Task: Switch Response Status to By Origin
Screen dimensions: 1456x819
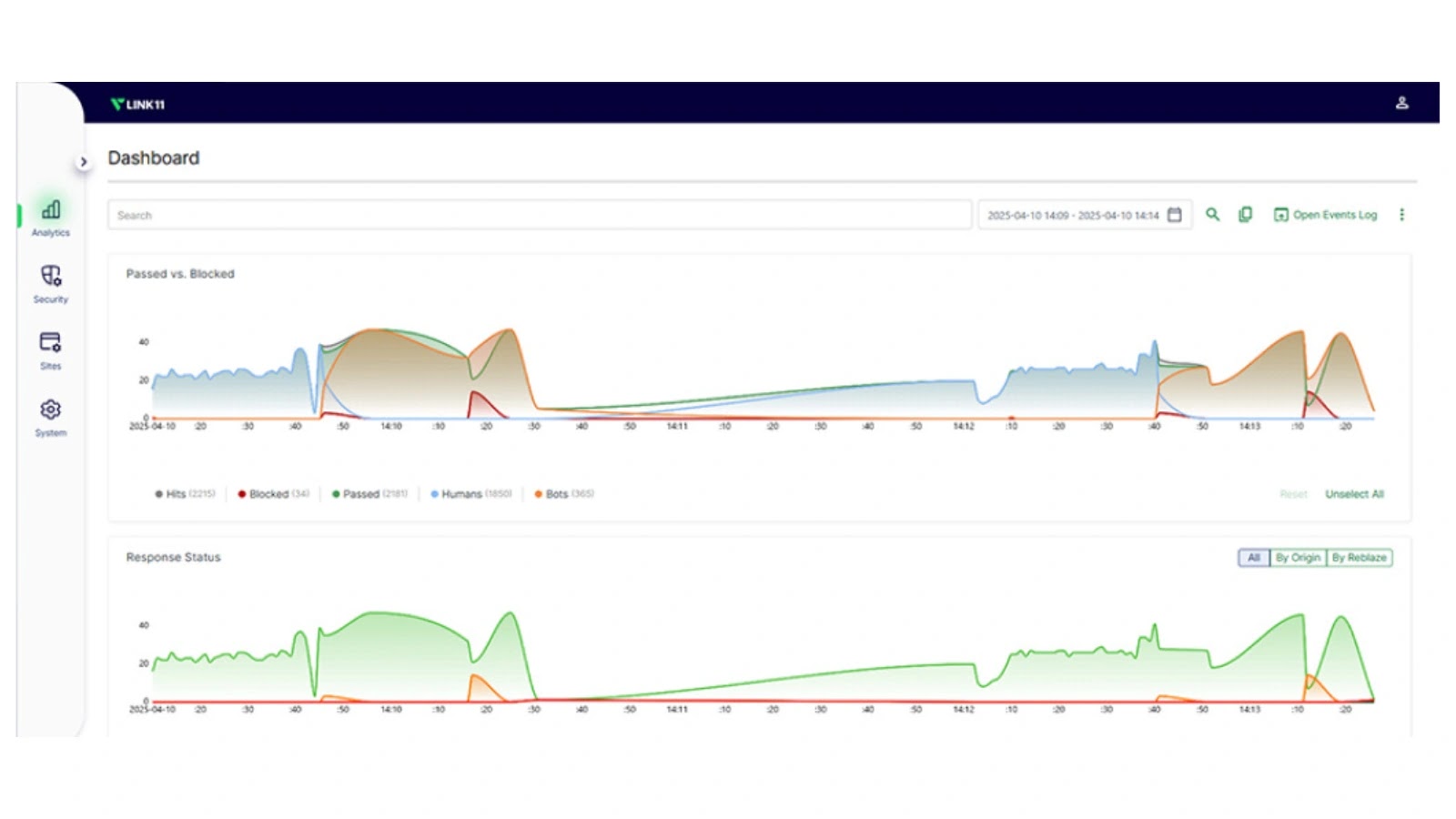Action: [x=1298, y=558]
